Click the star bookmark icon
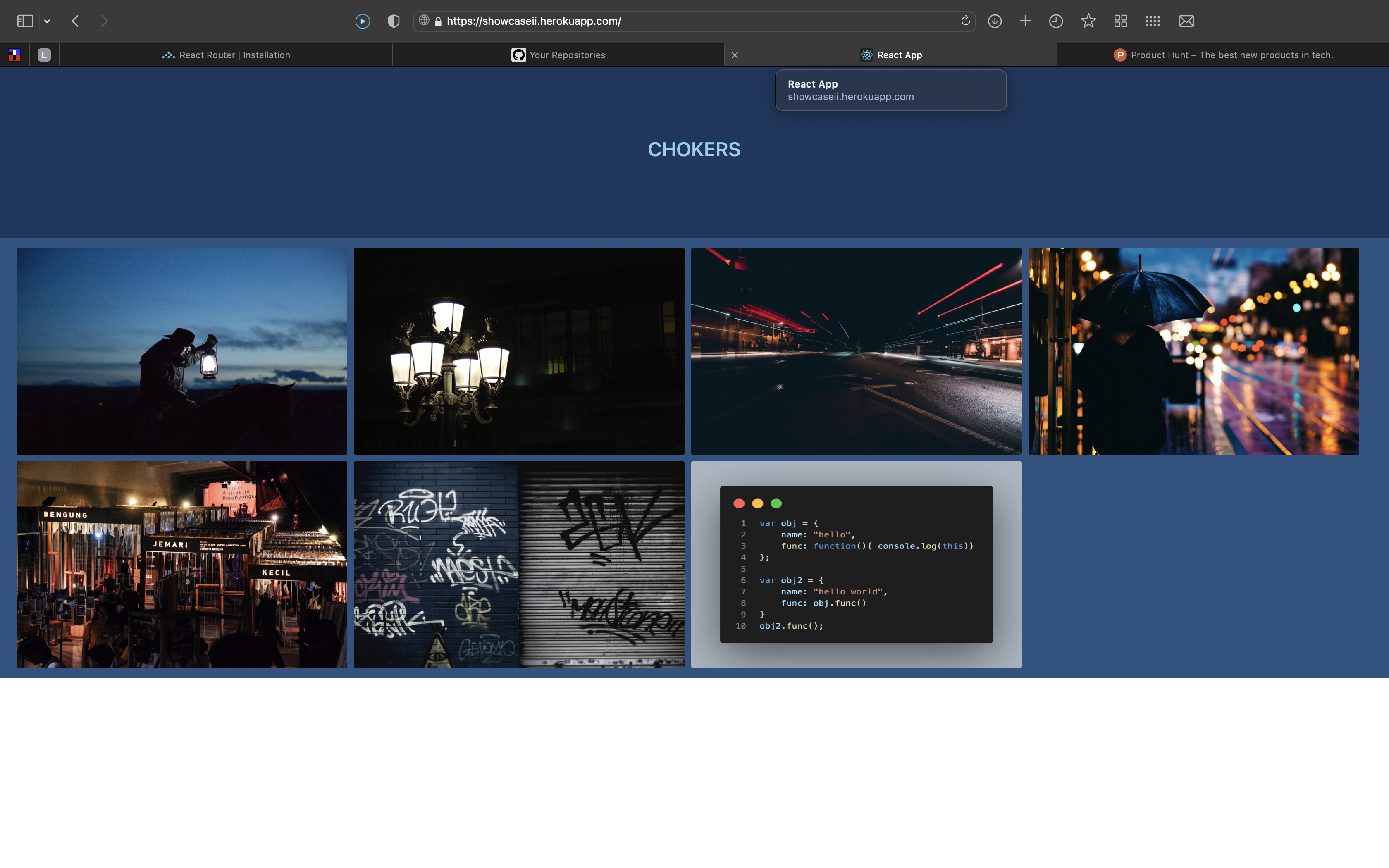 point(1088,21)
